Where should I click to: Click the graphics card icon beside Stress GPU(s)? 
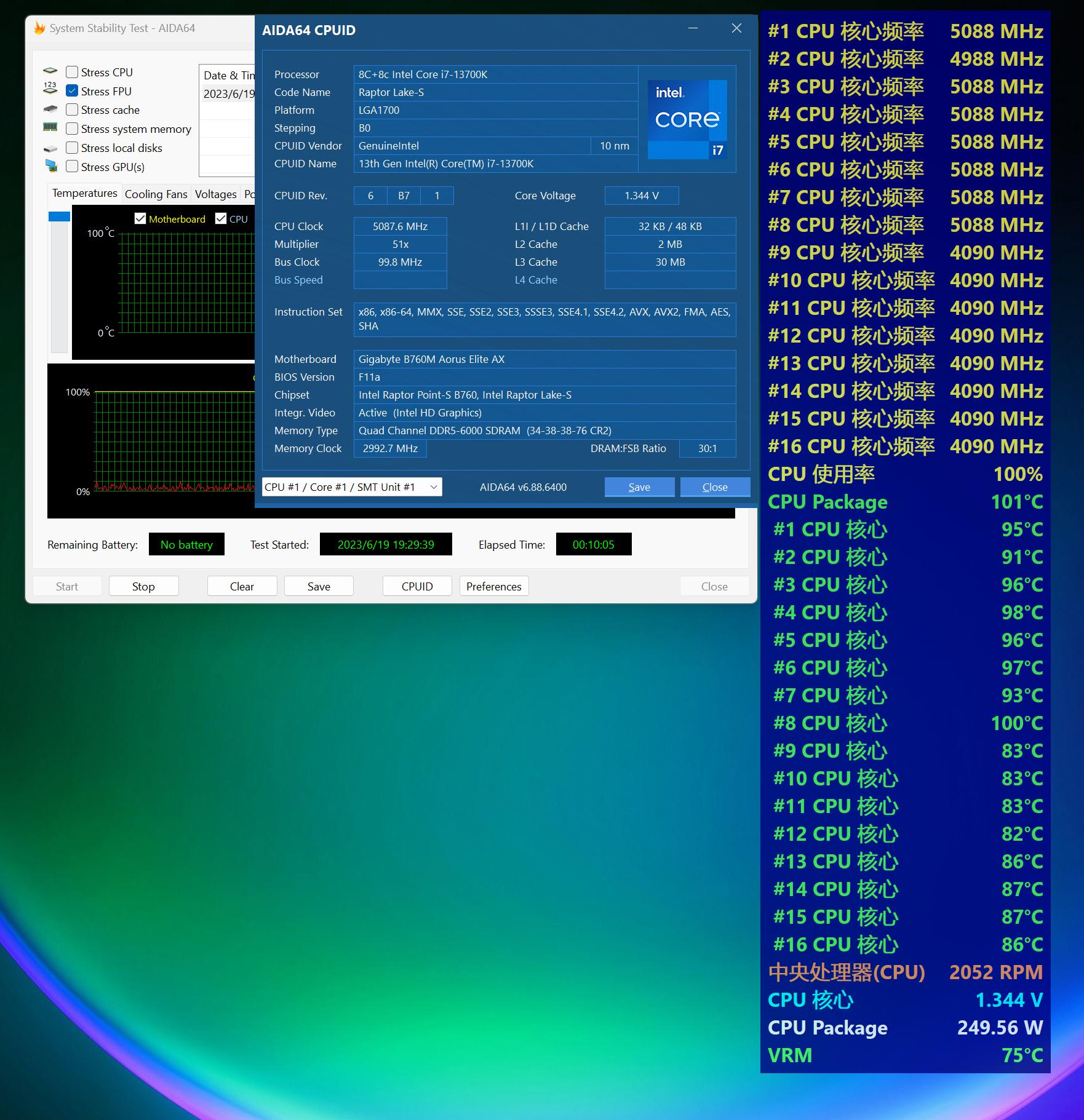click(52, 166)
